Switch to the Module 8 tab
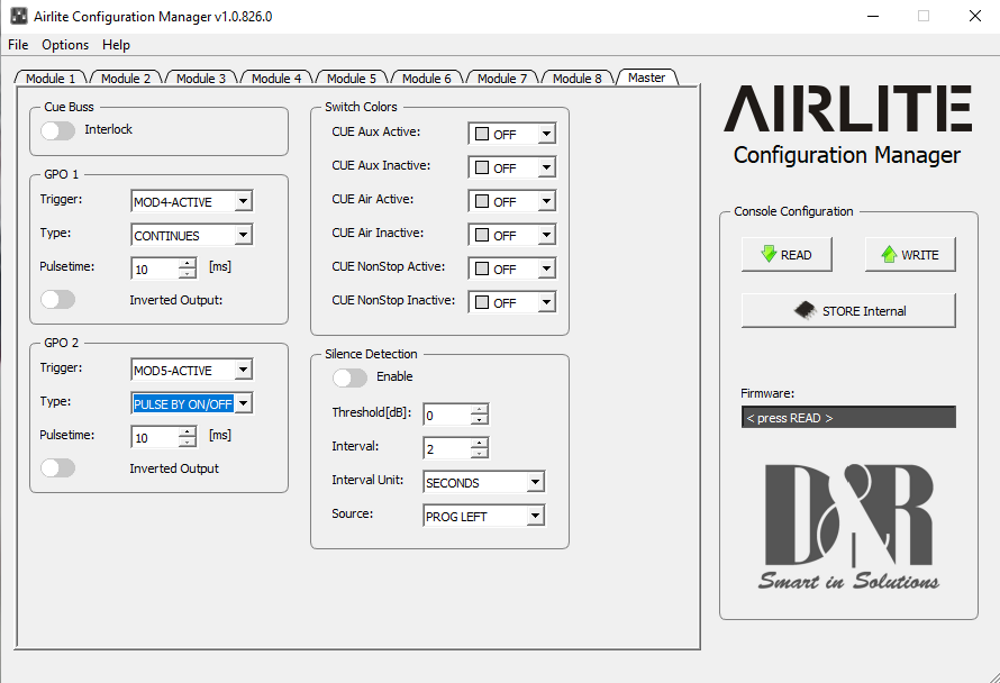 [x=577, y=78]
